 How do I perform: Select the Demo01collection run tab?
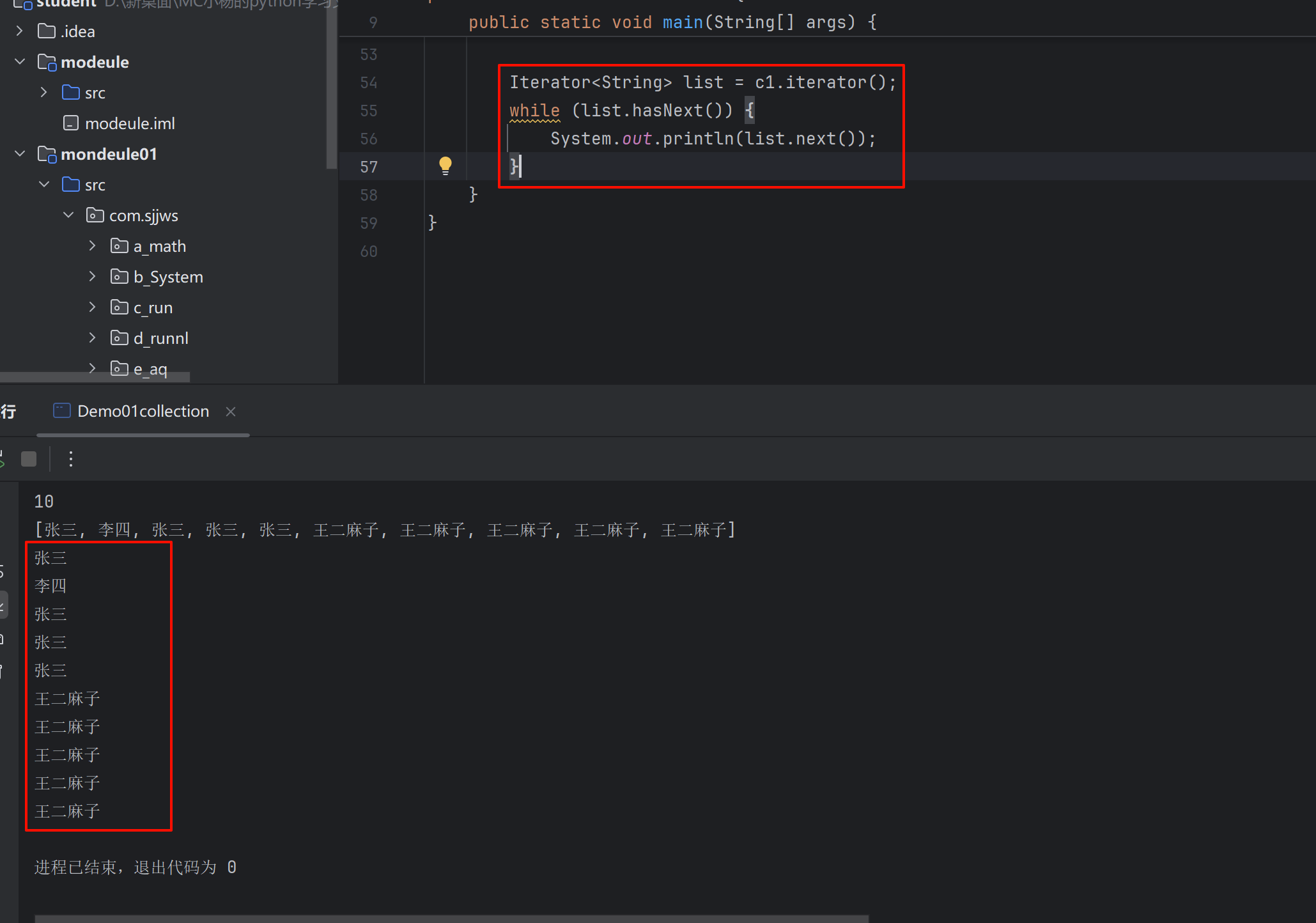pos(143,412)
